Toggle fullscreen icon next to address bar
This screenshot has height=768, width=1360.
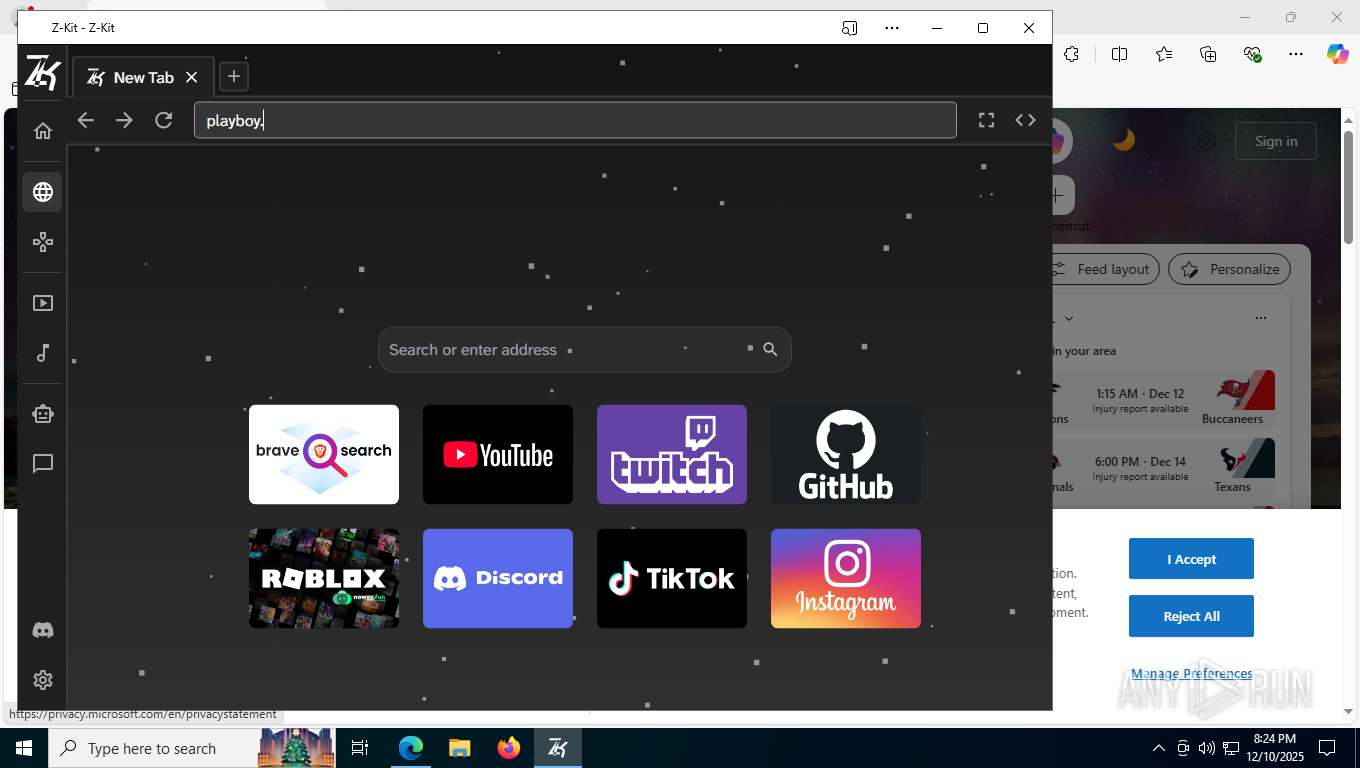point(986,120)
